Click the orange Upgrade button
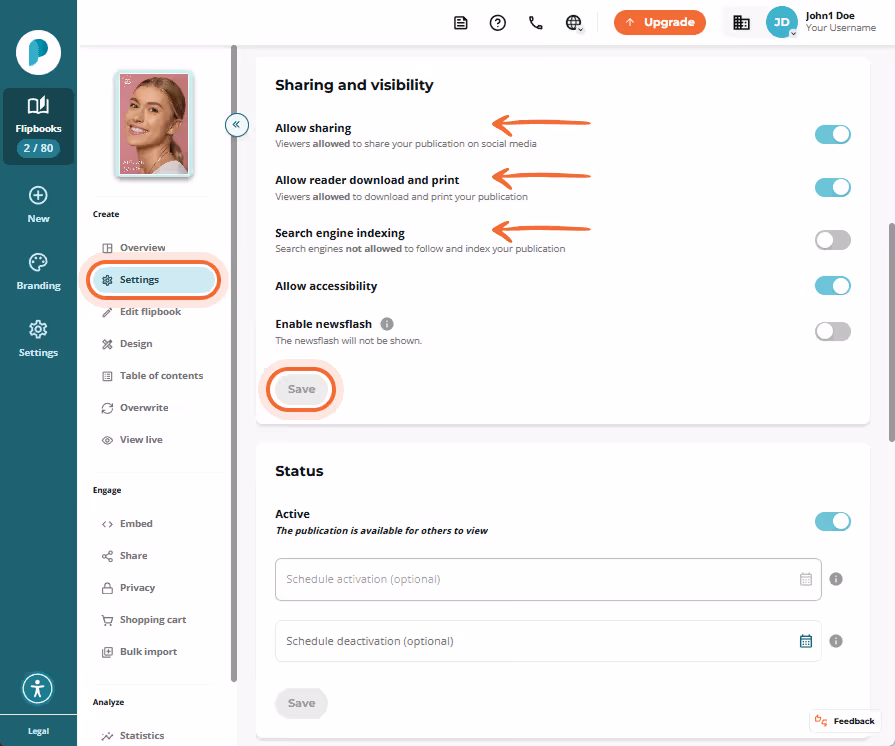 (x=659, y=22)
